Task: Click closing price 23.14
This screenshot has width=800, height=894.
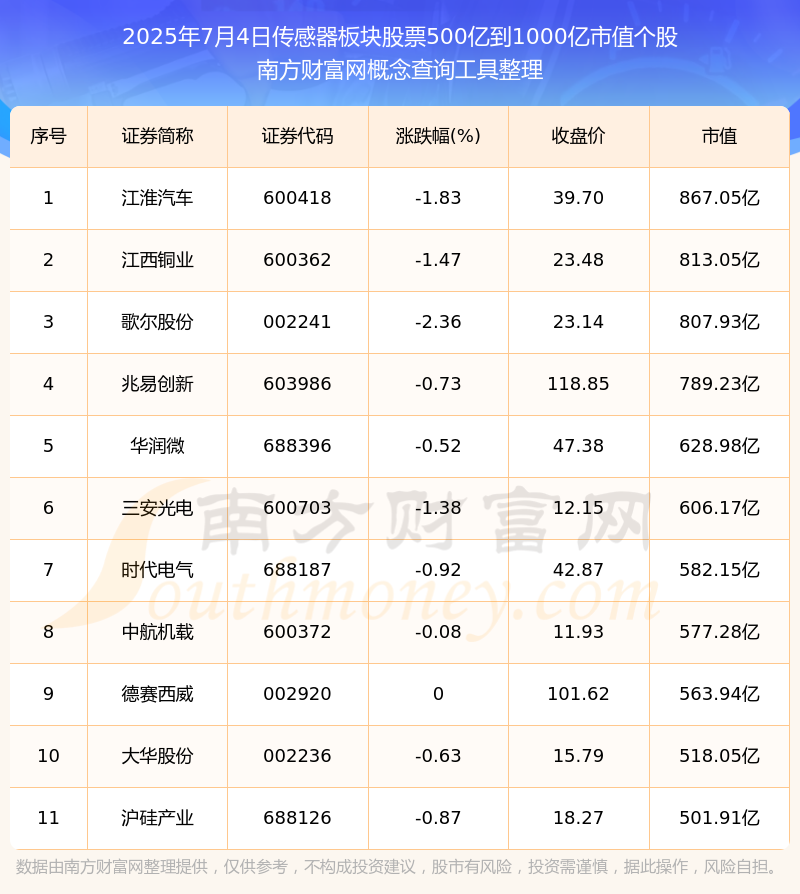Action: point(578,322)
